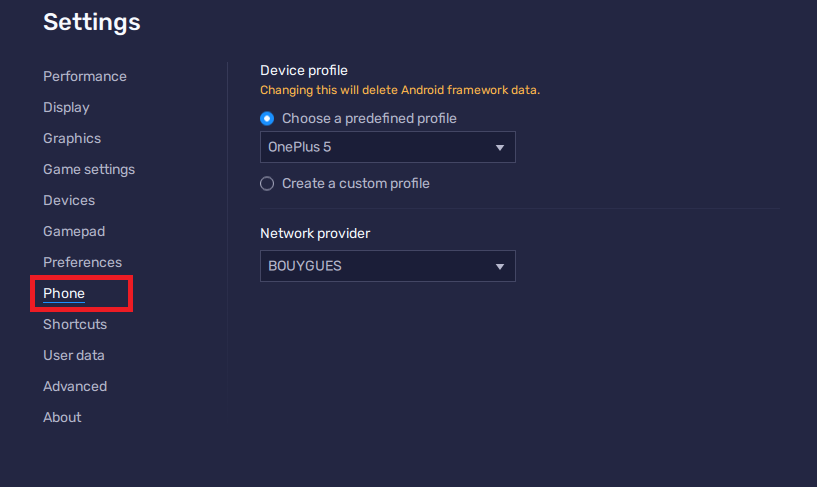Viewport: 817px width, 487px height.
Task: Select the Phone settings tab
Action: [64, 293]
